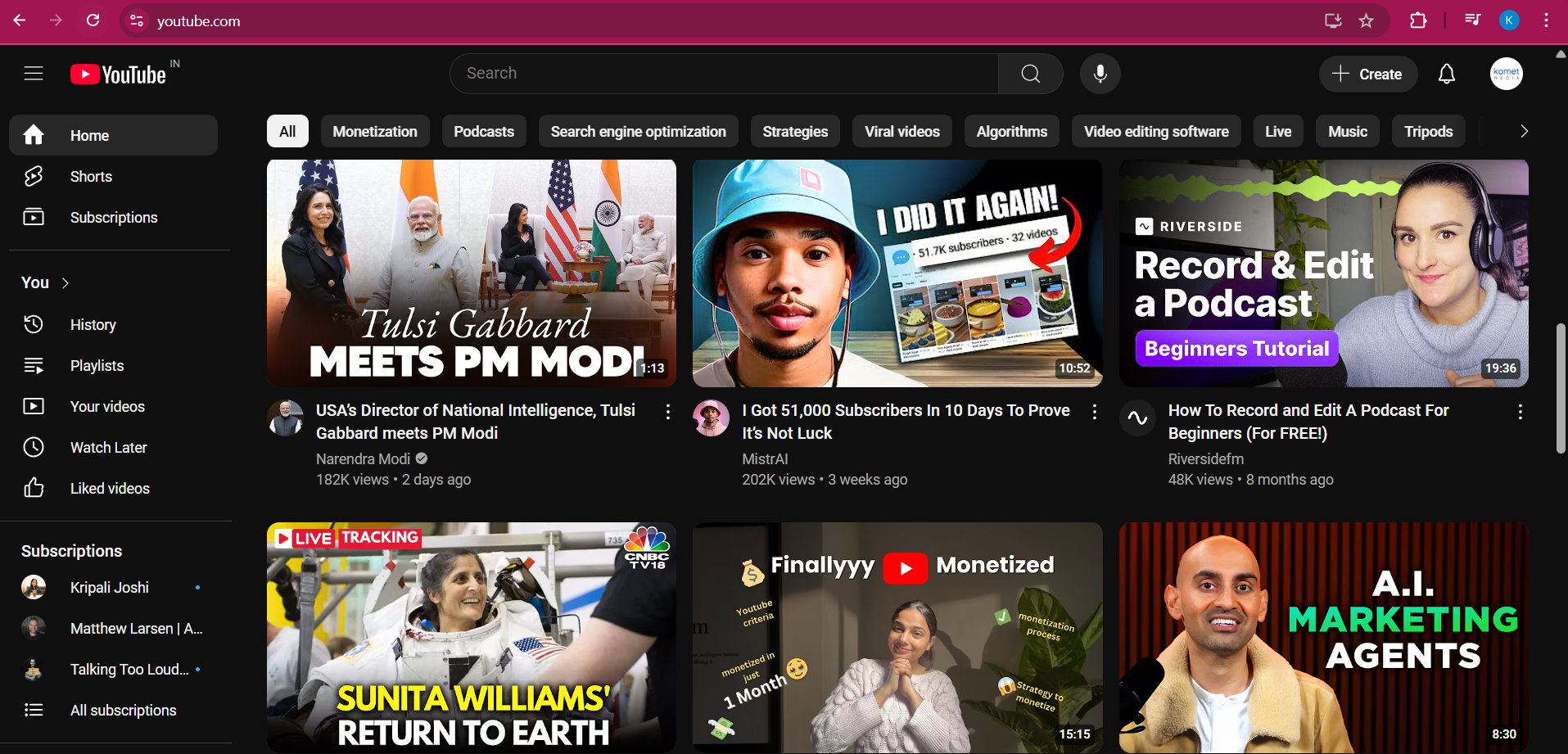Select the All filter chip
The width and height of the screenshot is (1568, 754).
pos(287,131)
